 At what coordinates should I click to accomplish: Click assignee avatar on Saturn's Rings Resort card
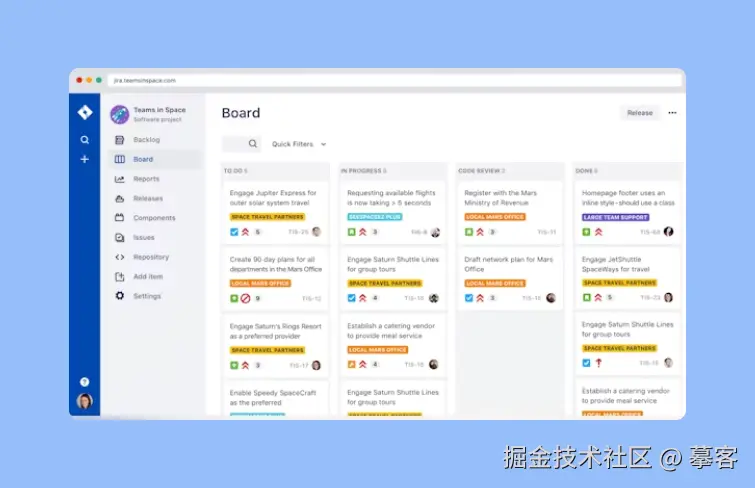pos(316,365)
